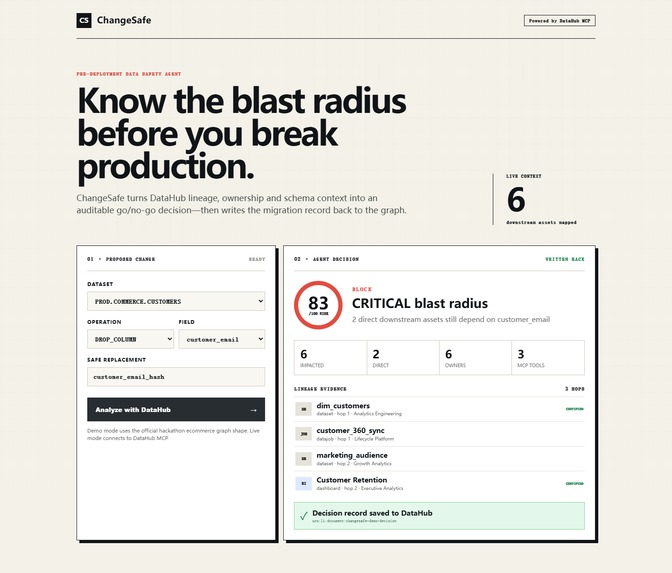This screenshot has width=672, height=573.
Task: Click the arrow icon on the Analyze button
Action: point(253,410)
